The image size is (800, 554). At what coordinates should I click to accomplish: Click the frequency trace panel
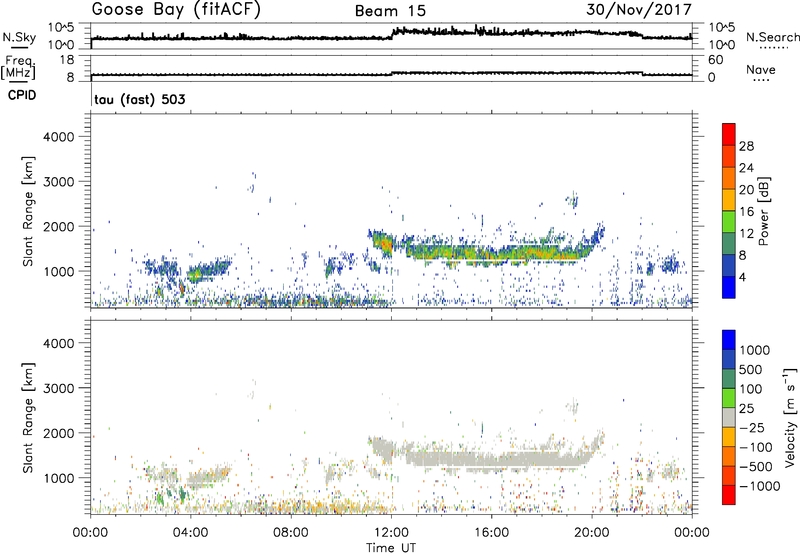(391, 68)
